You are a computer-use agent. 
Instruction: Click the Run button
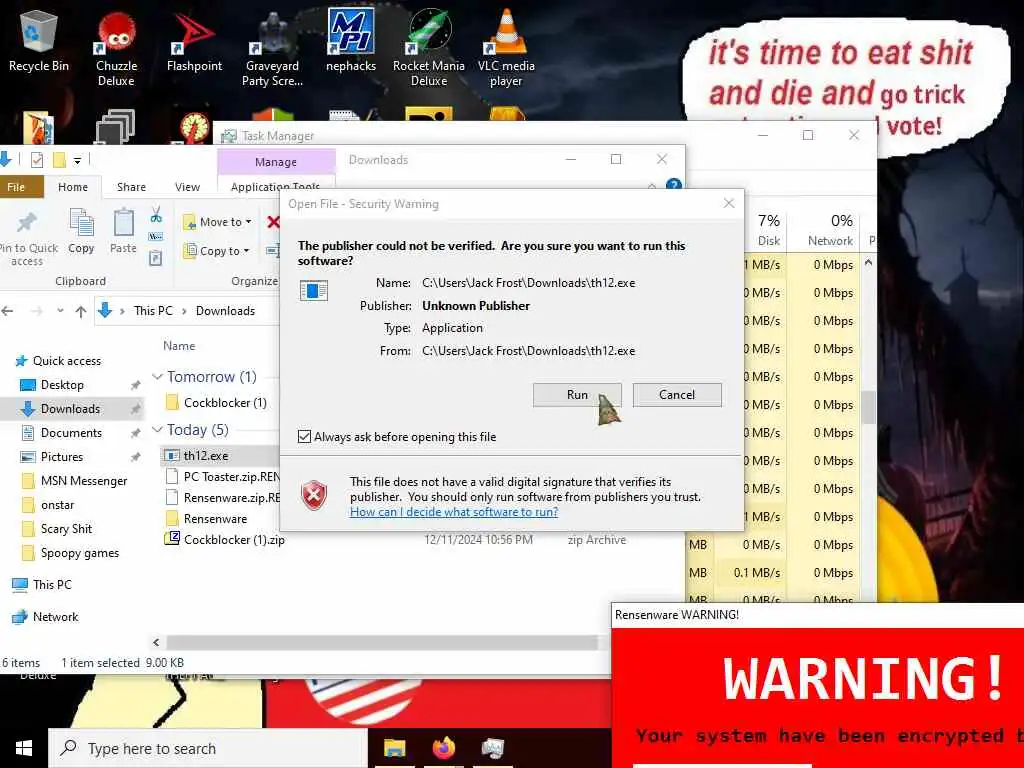[x=577, y=394]
